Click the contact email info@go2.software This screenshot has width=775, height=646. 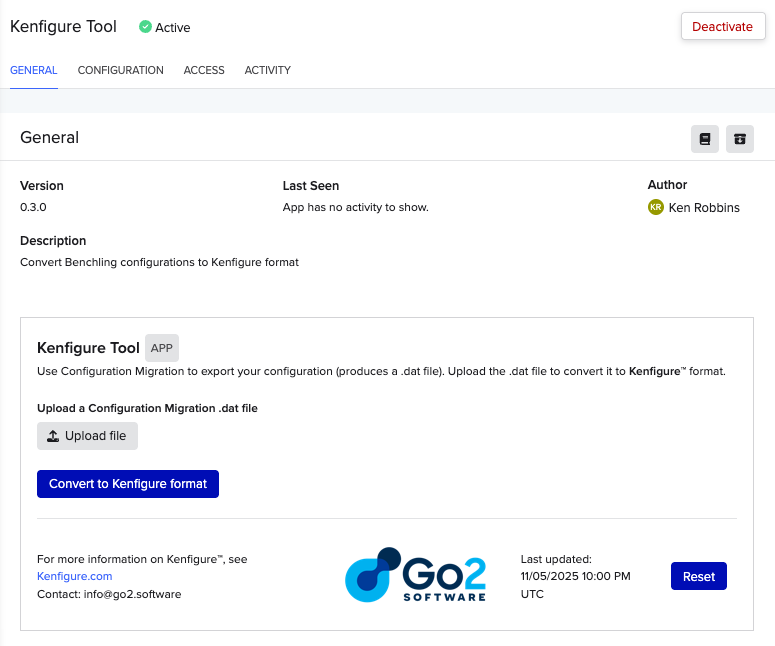pos(132,594)
